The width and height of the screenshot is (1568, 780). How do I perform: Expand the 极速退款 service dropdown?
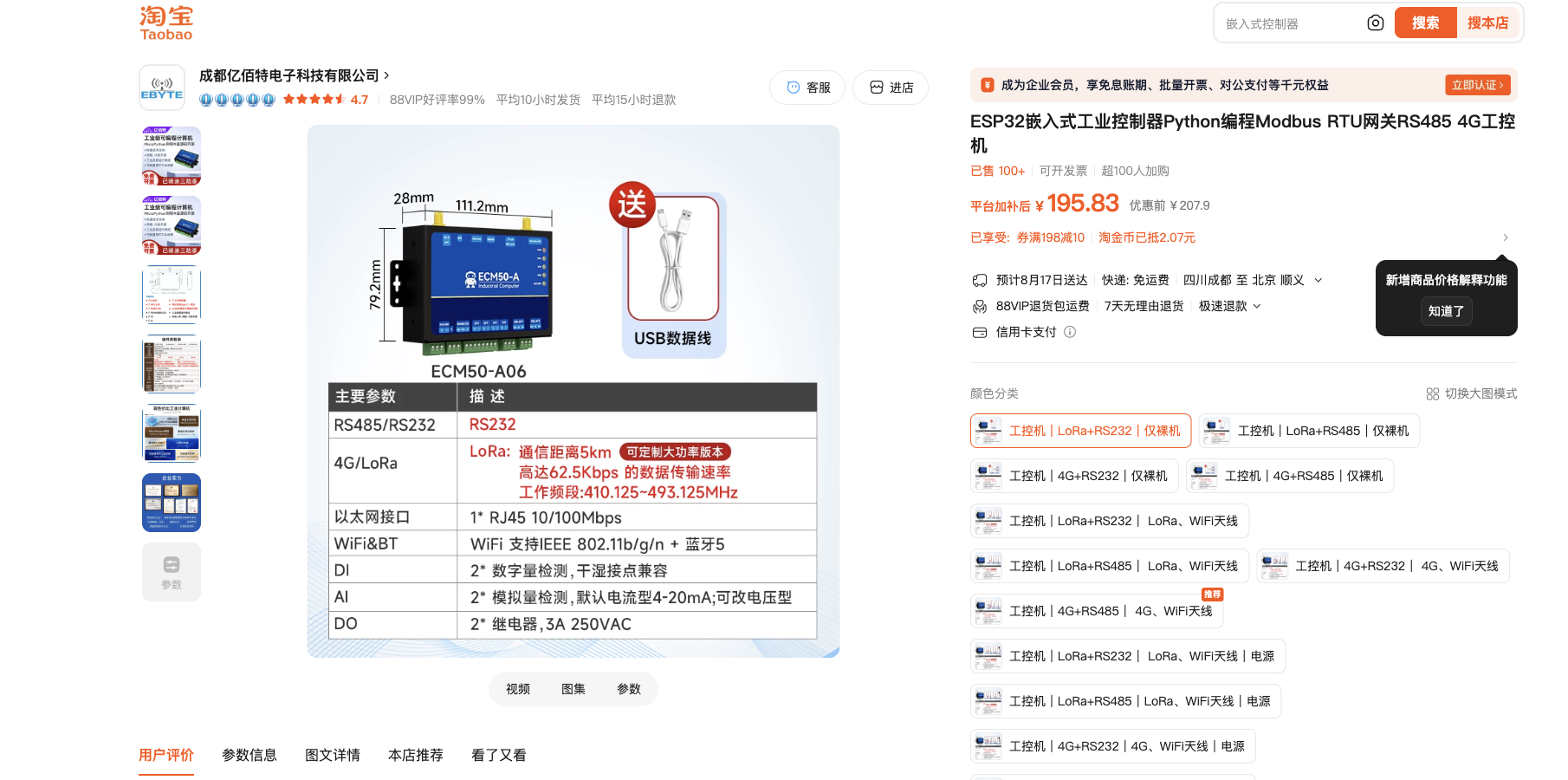1257,306
